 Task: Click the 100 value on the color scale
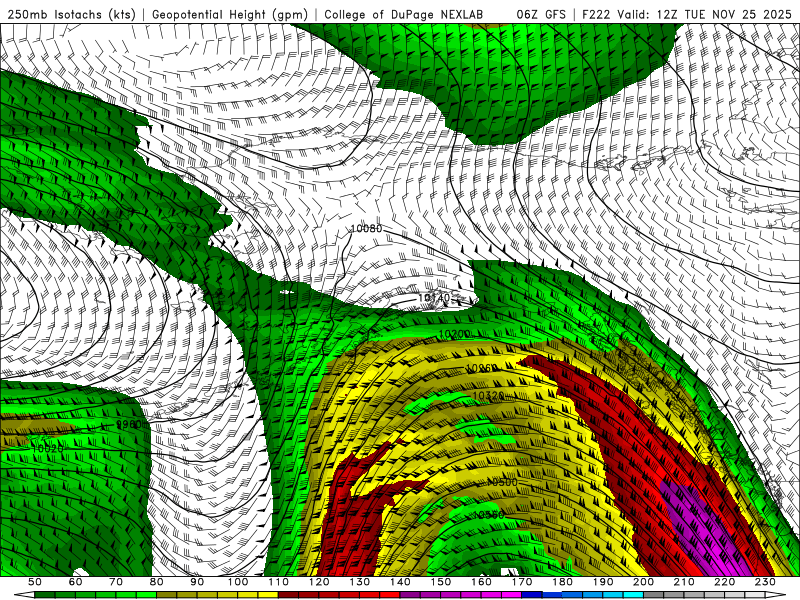238,582
